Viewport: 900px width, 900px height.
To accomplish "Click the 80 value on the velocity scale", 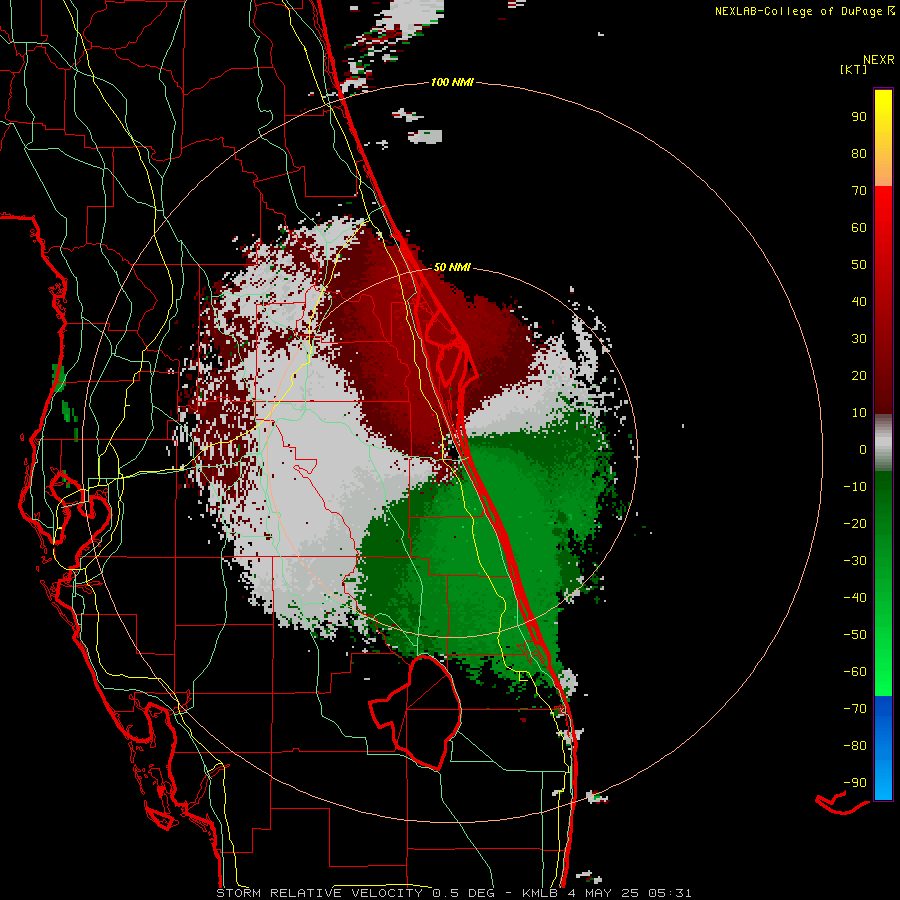I will click(x=859, y=154).
